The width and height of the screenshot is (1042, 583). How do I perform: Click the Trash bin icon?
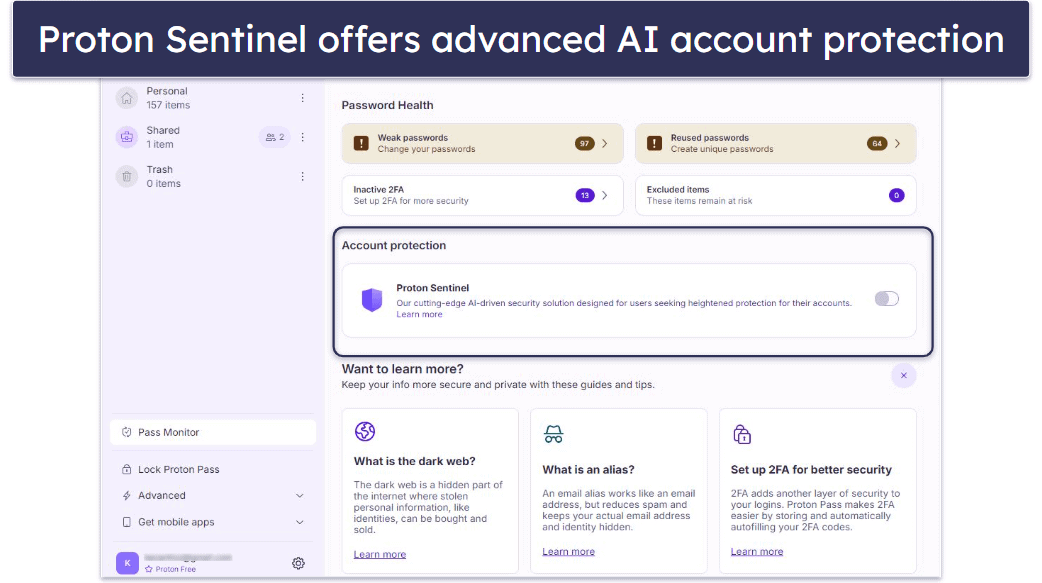pos(126,176)
